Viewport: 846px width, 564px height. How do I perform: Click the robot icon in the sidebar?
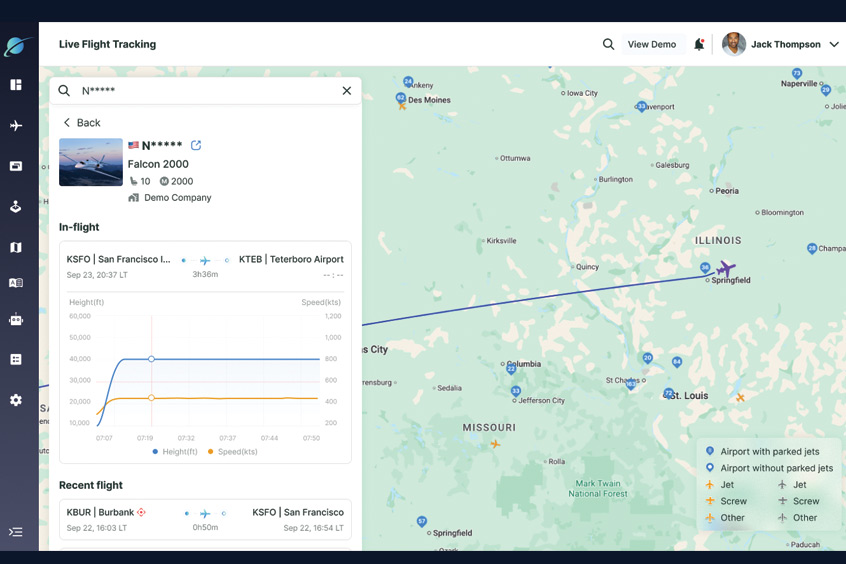pos(16,320)
